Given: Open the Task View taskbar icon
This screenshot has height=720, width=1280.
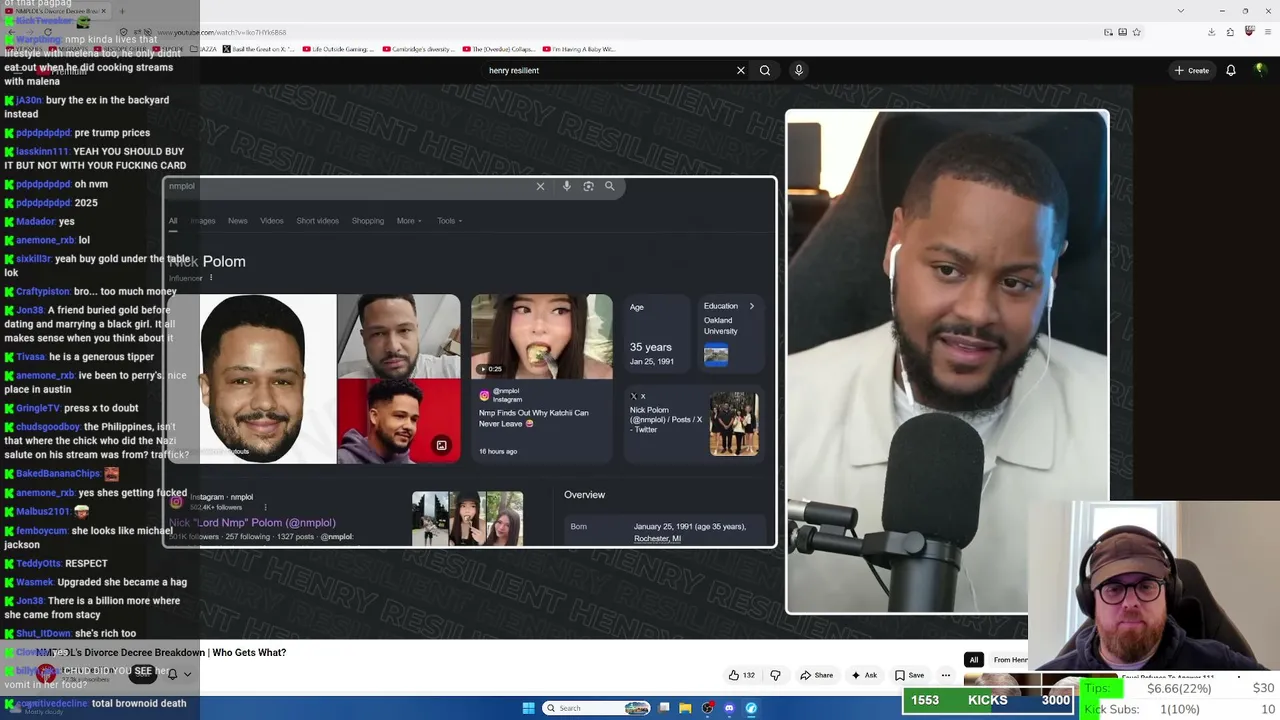Looking at the screenshot, I should click(x=664, y=708).
